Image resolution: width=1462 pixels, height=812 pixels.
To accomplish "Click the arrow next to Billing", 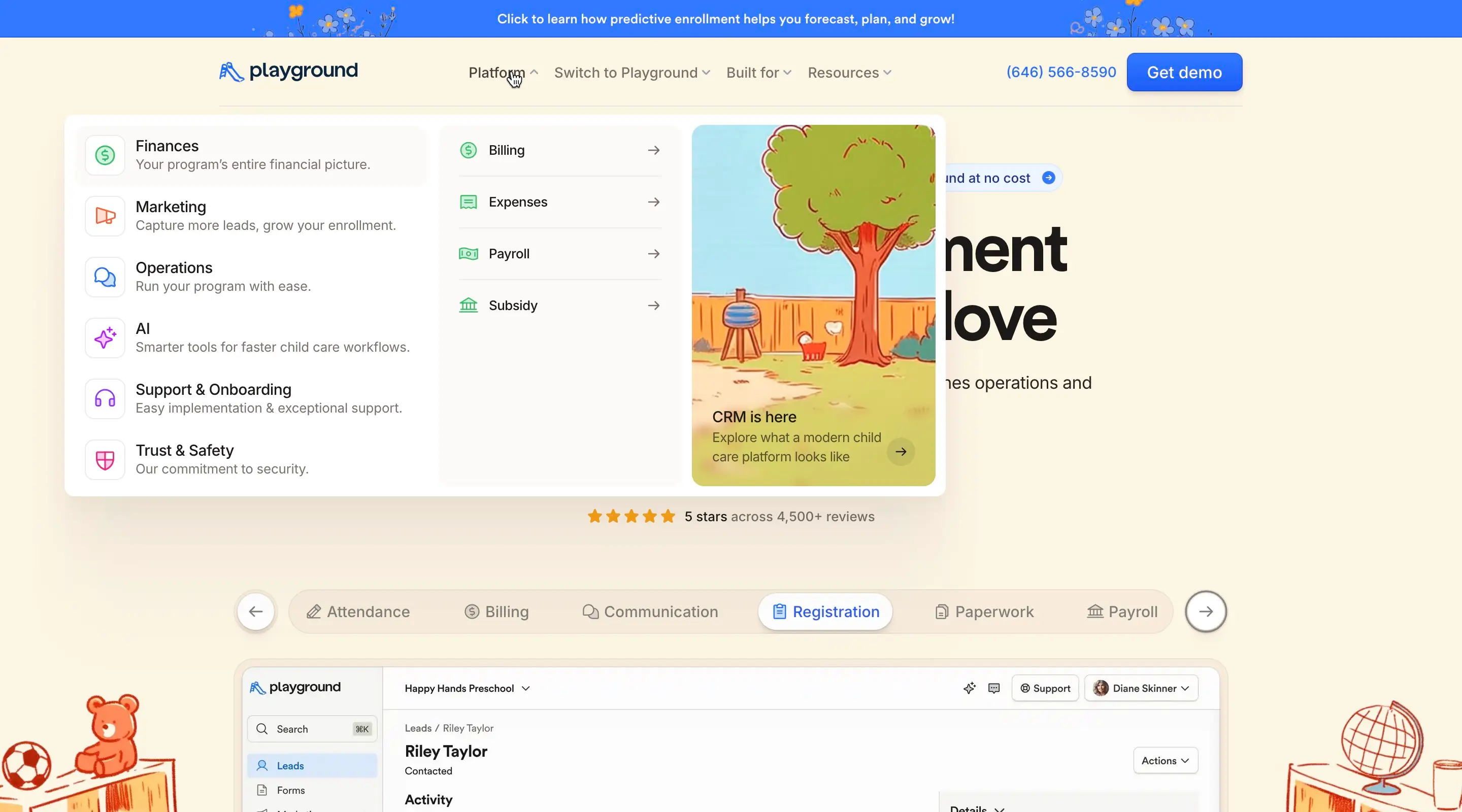I will [654, 150].
